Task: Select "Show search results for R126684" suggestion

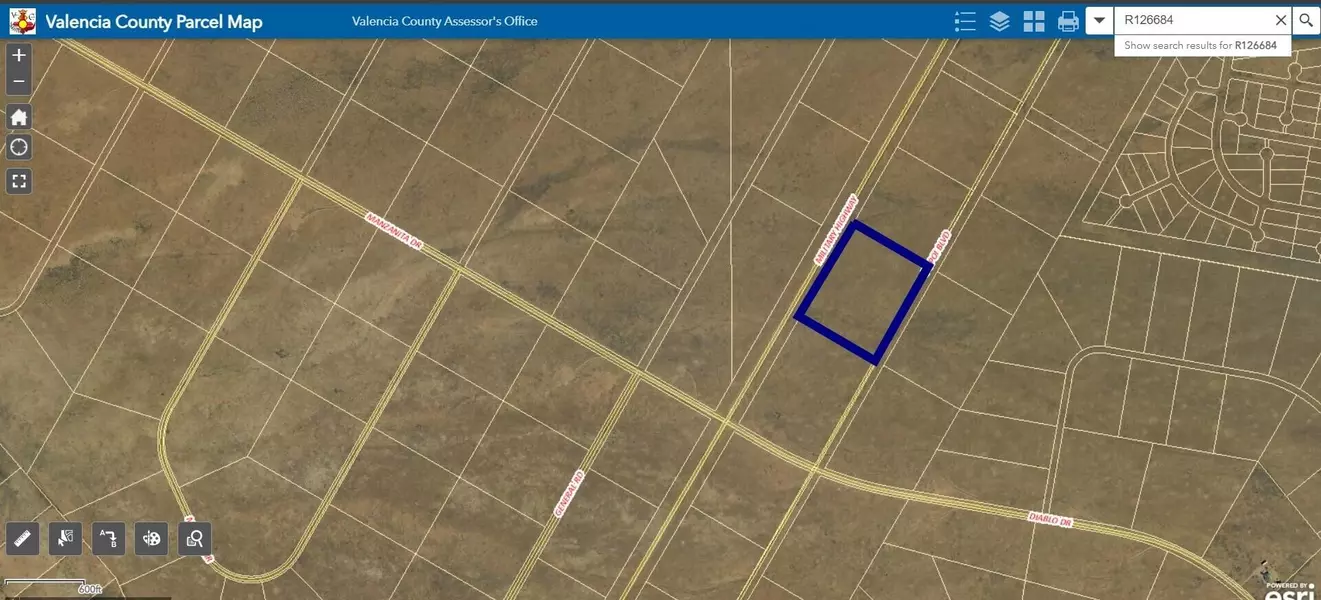Action: (1203, 46)
